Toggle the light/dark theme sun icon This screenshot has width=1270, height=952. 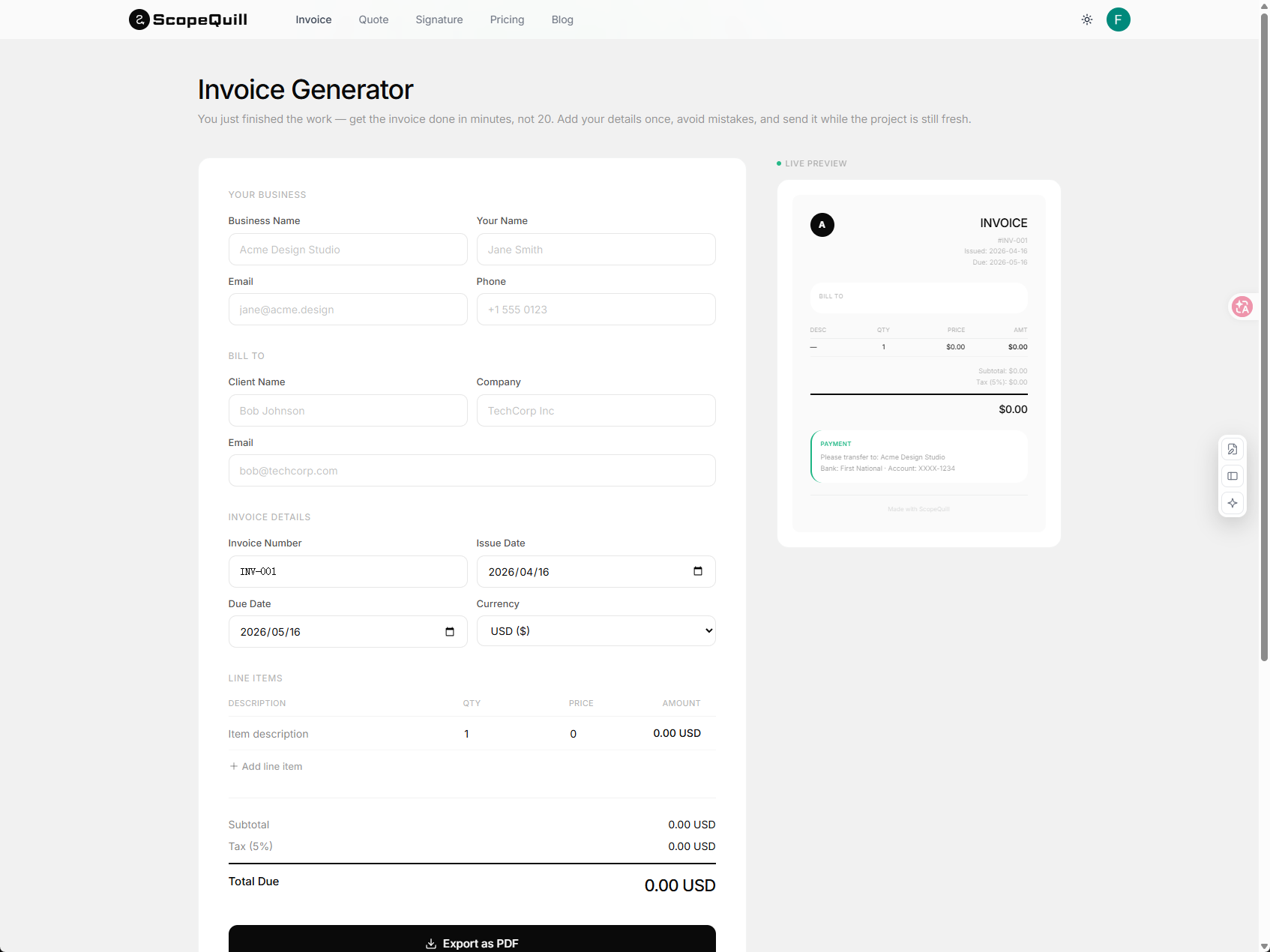[x=1087, y=19]
